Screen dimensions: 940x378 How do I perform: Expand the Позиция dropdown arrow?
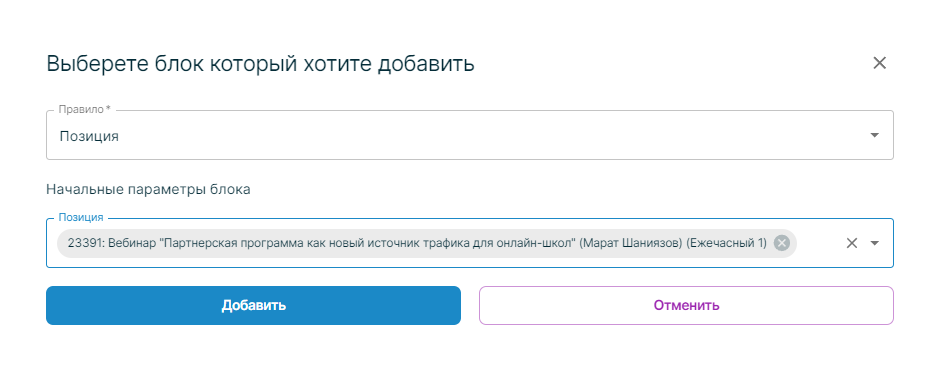click(875, 243)
